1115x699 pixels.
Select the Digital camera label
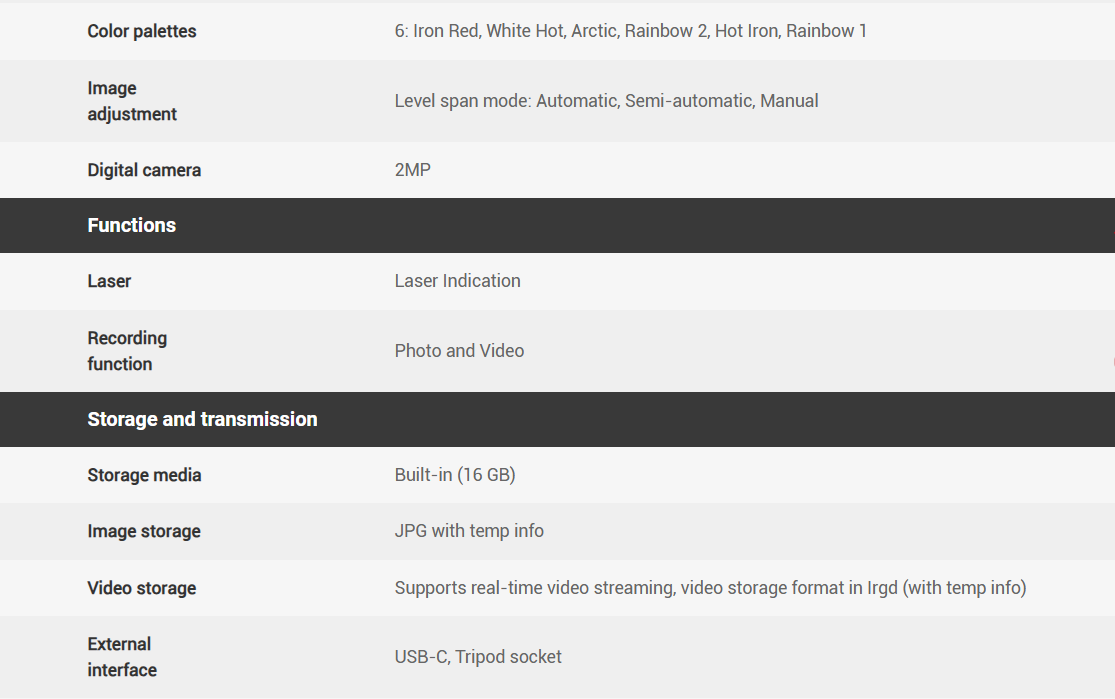point(144,170)
